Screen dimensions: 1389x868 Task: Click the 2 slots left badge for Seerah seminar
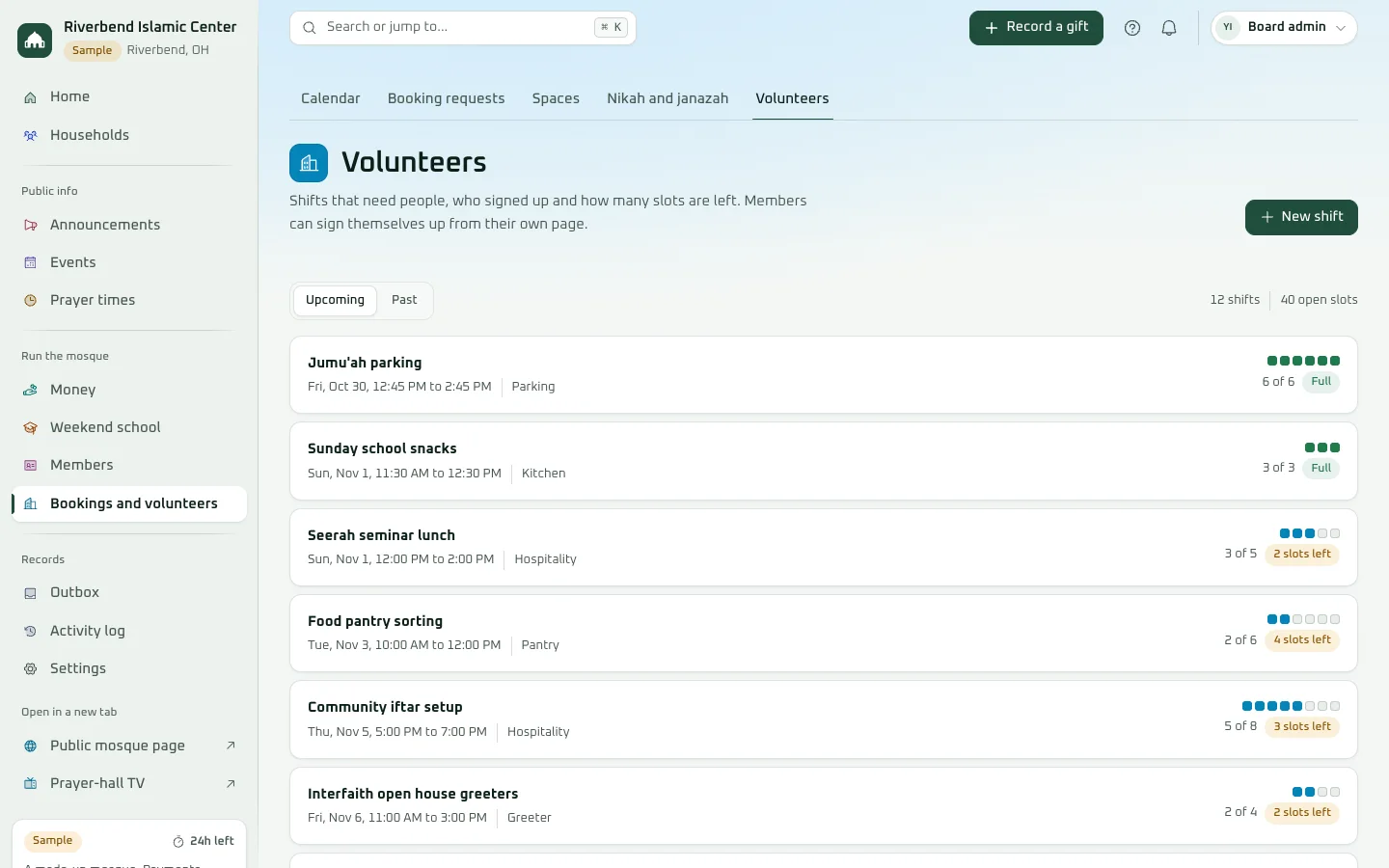1301,555
